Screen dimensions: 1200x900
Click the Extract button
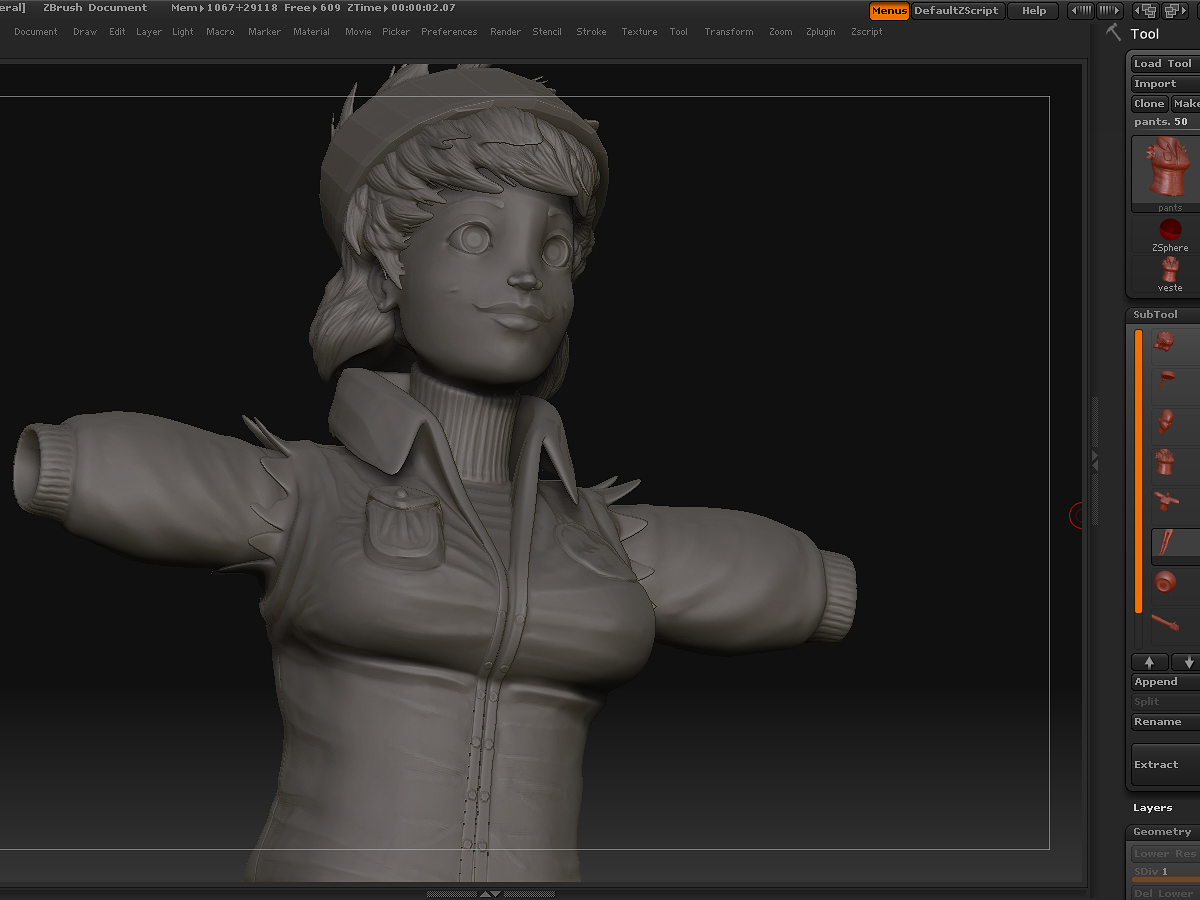click(1165, 765)
